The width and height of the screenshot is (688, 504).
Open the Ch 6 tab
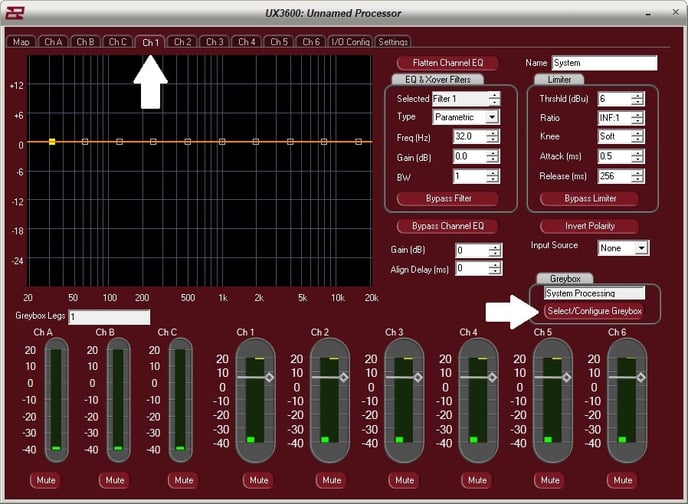point(311,42)
